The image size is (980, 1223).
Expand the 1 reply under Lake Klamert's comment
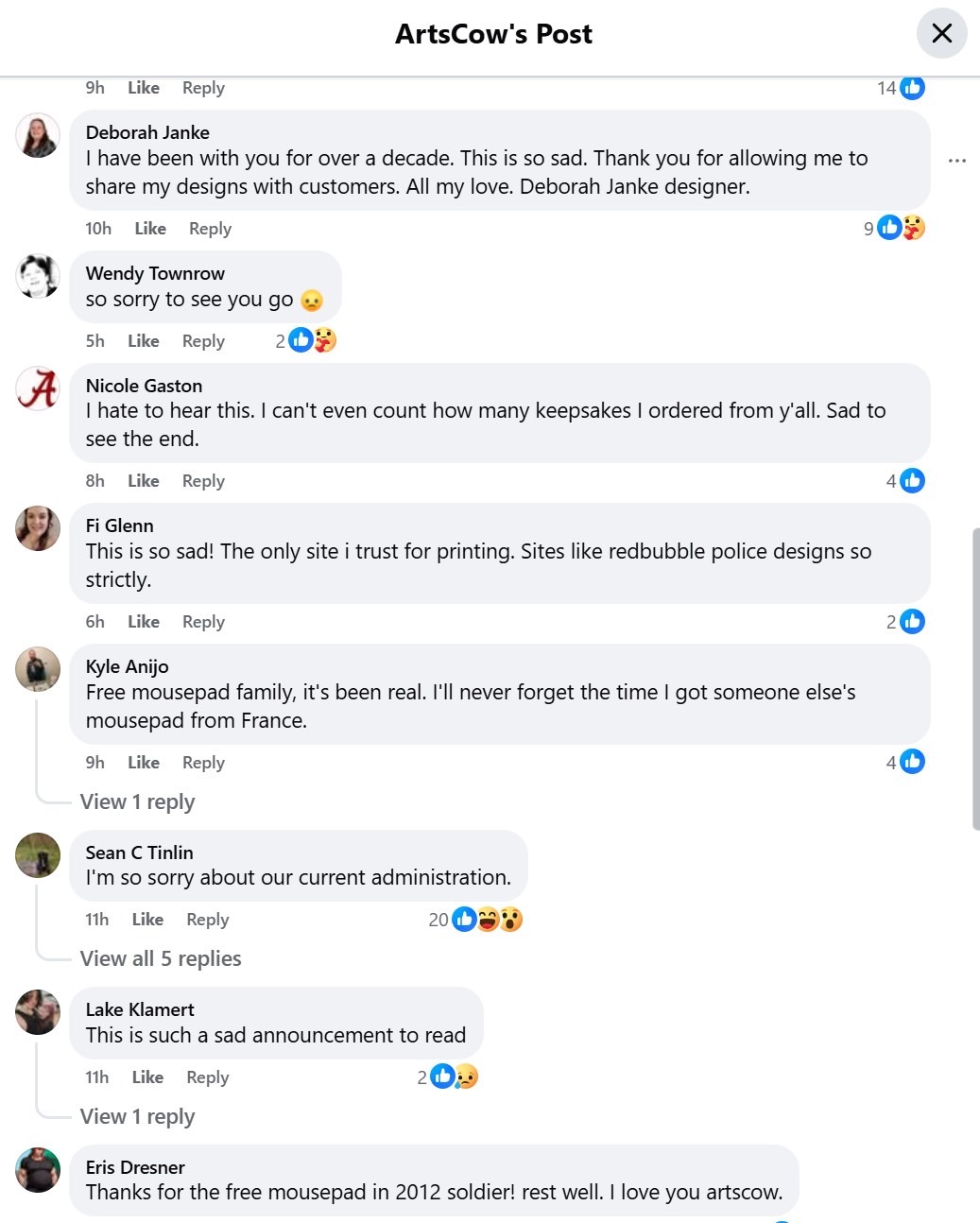[138, 1117]
